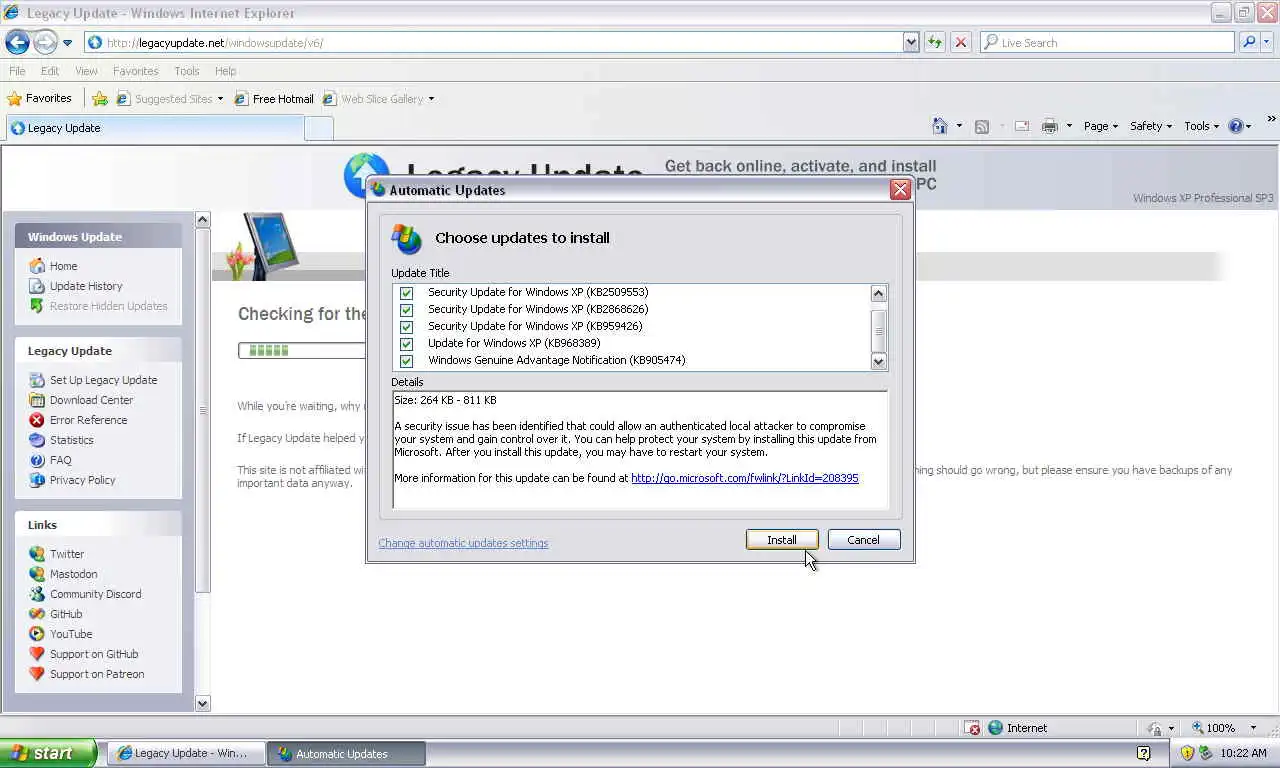Open Twitter link in sidebar

point(67,554)
